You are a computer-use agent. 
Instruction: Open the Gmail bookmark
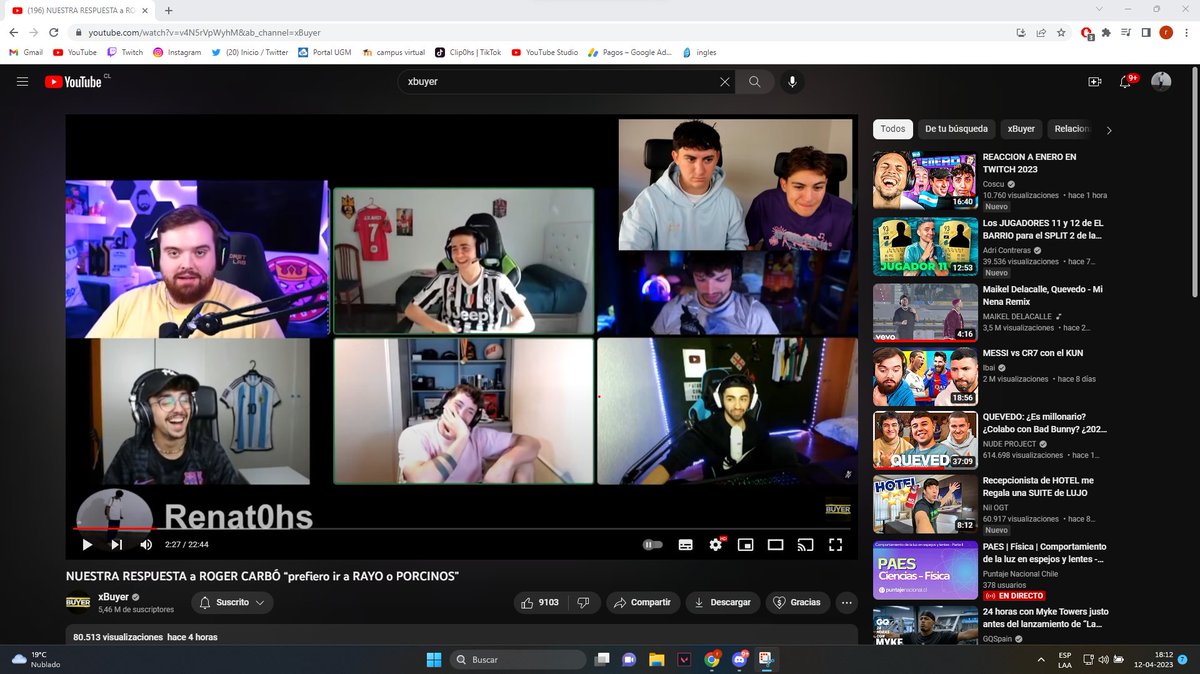(25, 52)
